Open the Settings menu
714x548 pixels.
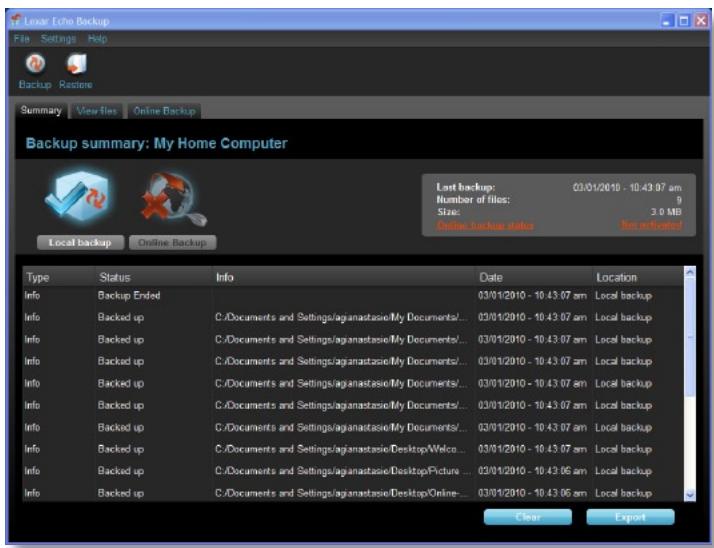(58, 39)
